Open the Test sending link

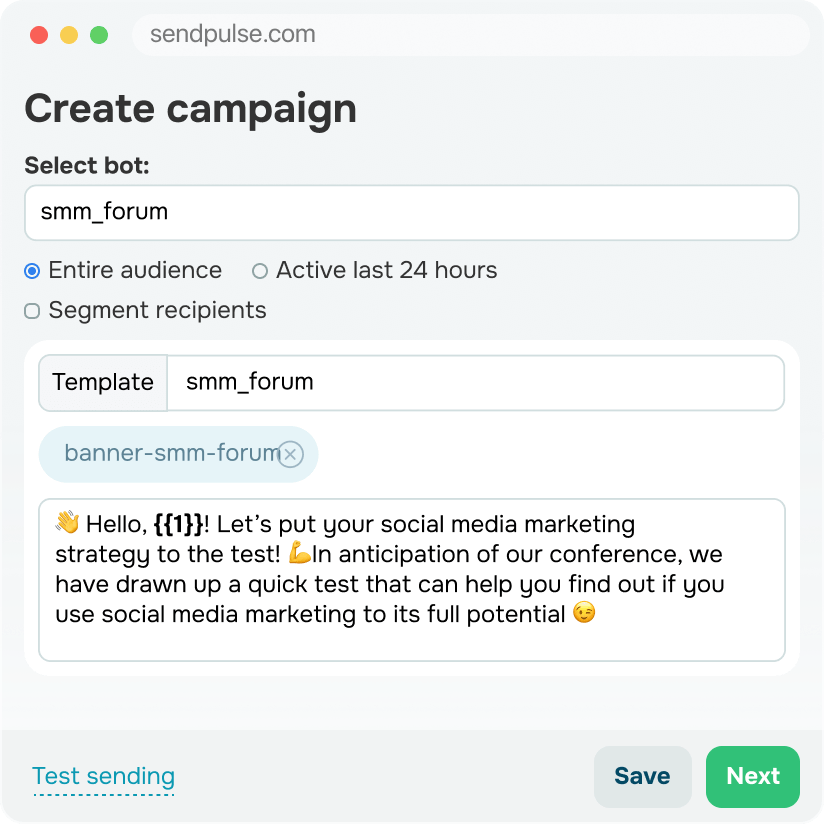point(103,776)
